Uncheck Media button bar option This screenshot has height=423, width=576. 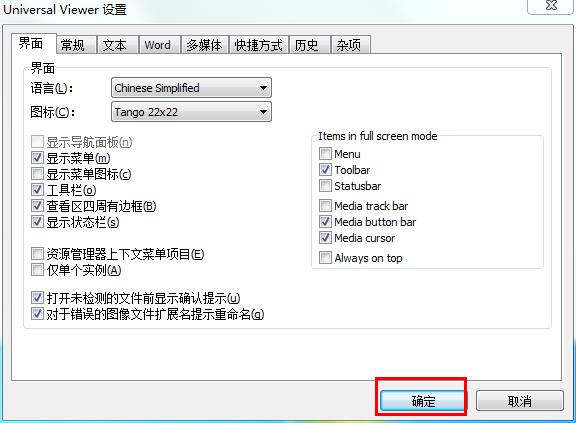pos(325,222)
